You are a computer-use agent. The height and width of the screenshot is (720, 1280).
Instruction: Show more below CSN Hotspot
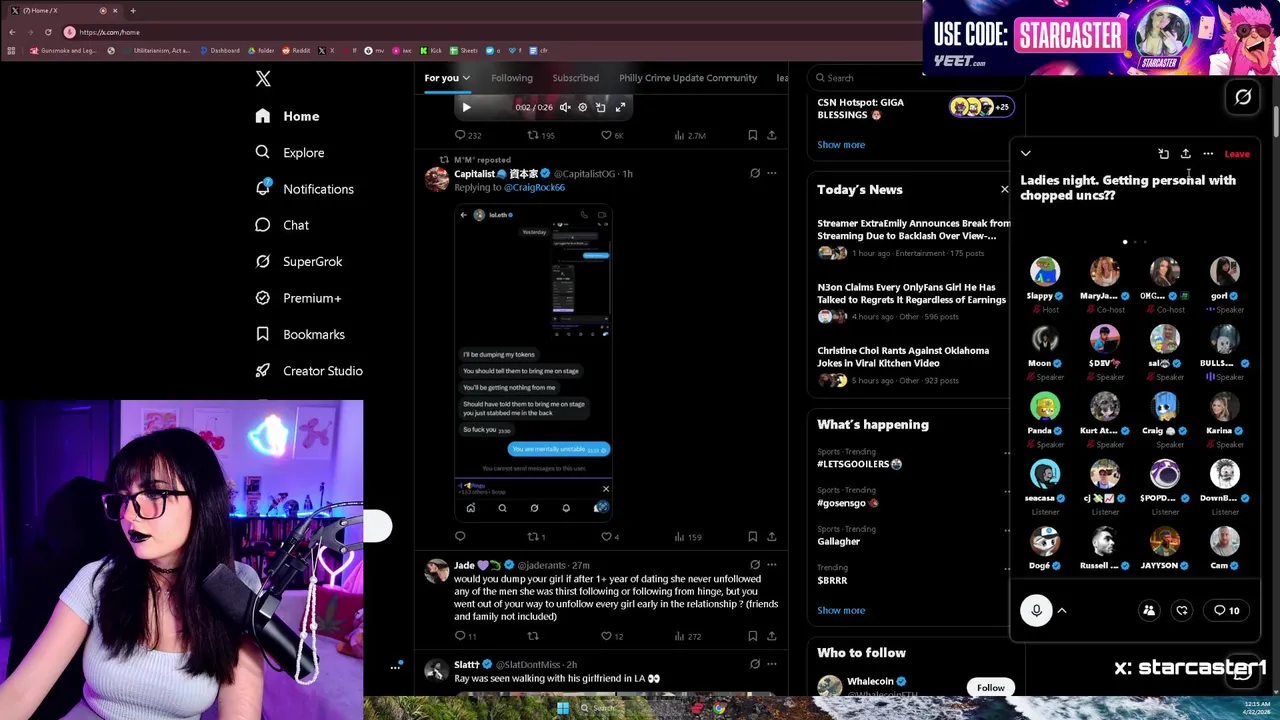(x=841, y=144)
